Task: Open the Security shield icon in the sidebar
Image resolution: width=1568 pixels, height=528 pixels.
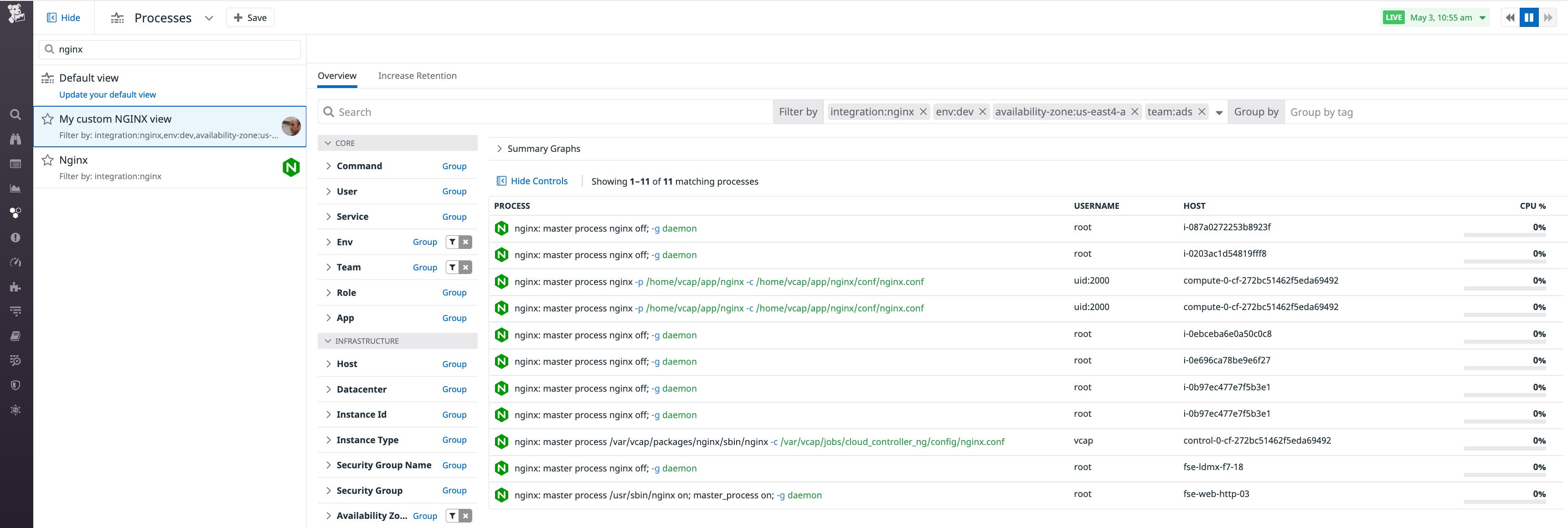Action: (15, 384)
